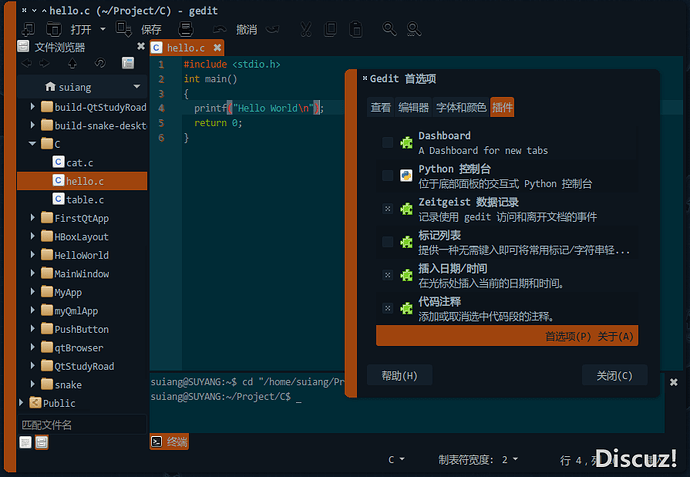Enable the 标记列表 plugin checkbox
The width and height of the screenshot is (690, 477).
pos(387,242)
